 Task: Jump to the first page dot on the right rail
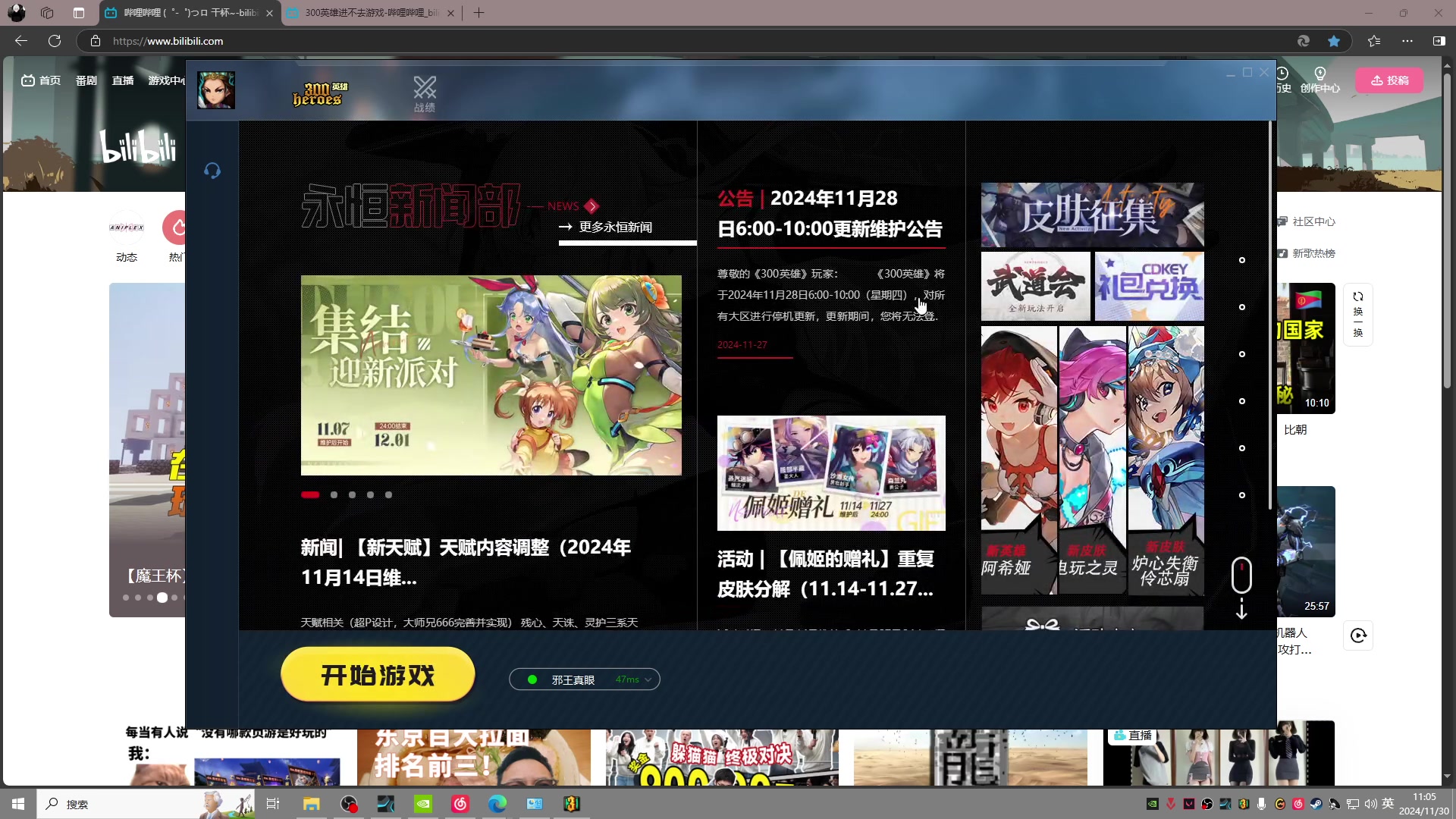[1242, 260]
